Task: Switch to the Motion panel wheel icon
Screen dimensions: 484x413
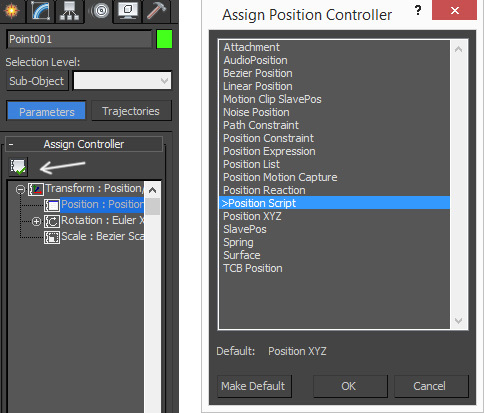Action: tap(101, 11)
